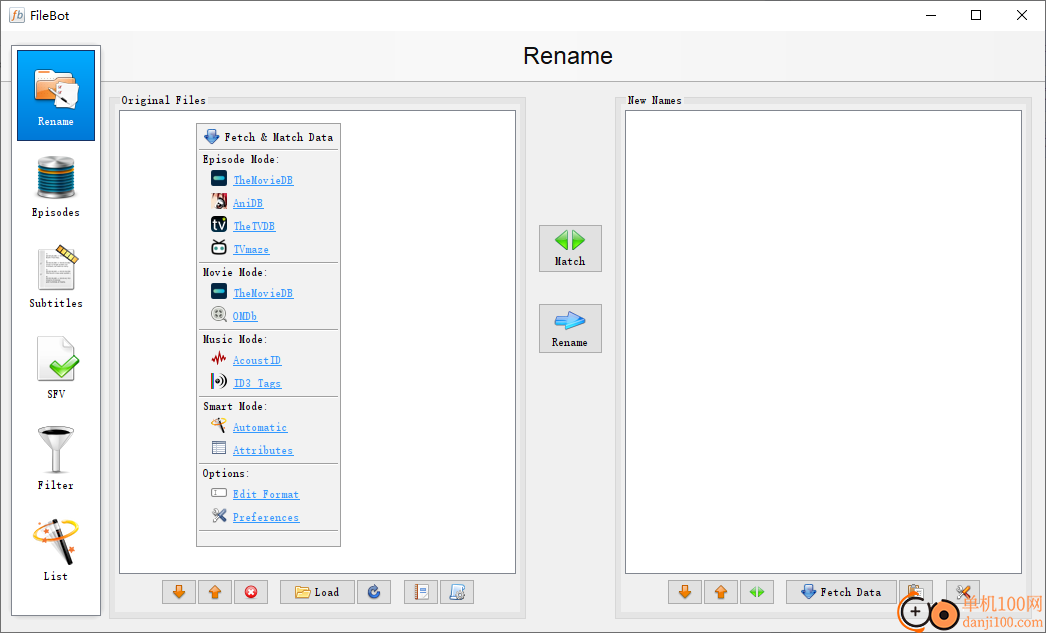The height and width of the screenshot is (633, 1046).
Task: Select AniDB as episode data source
Action: (x=247, y=203)
